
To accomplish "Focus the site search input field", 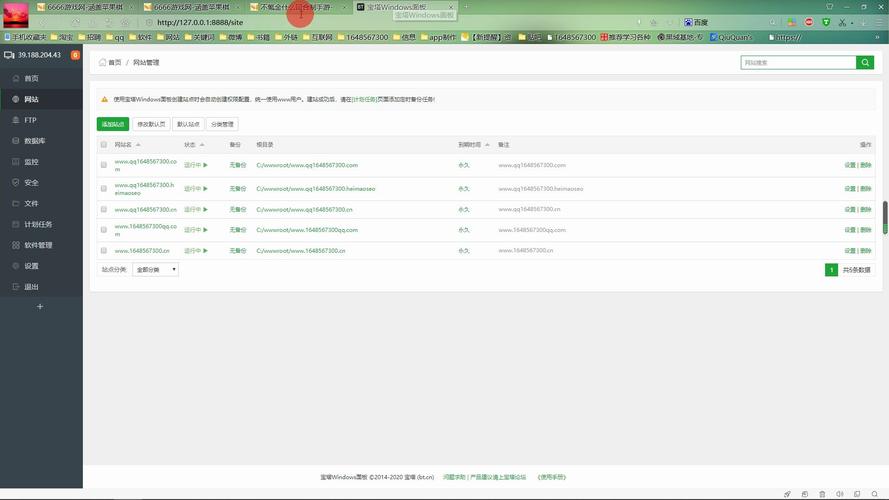I will pyautogui.click(x=798, y=62).
